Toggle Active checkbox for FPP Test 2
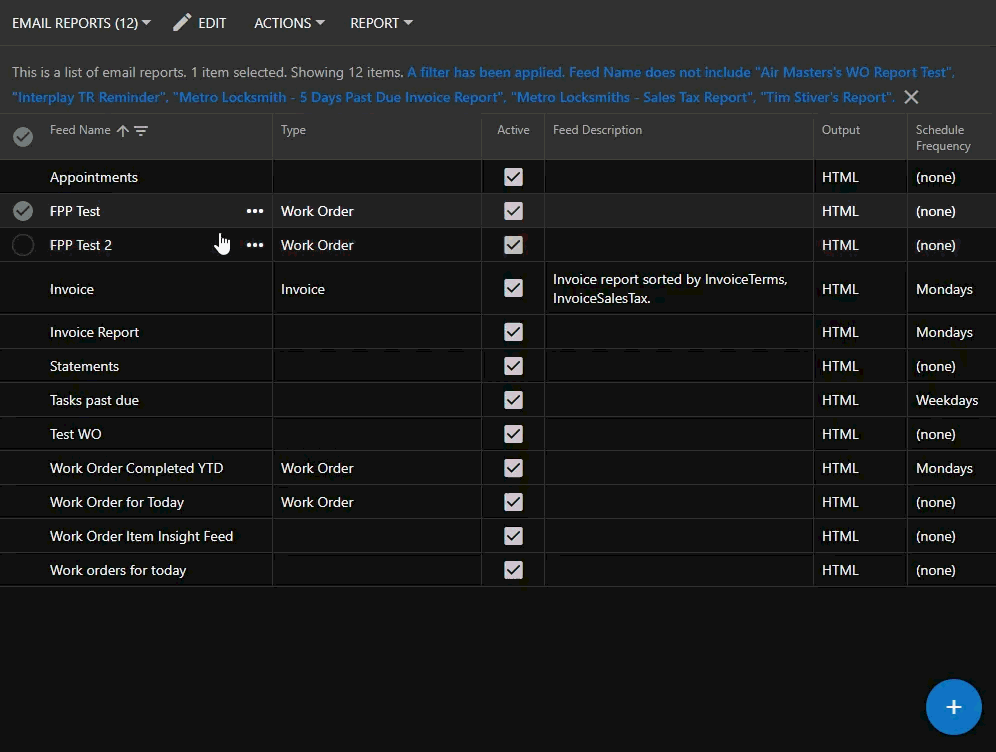Image resolution: width=996 pixels, height=752 pixels. click(513, 245)
